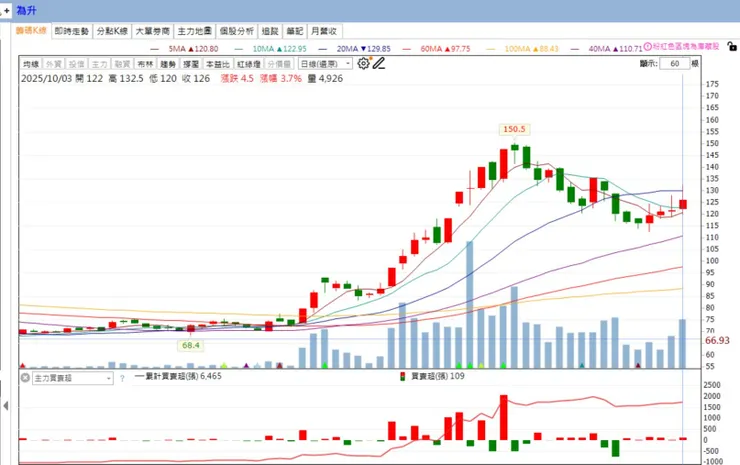Click the plus button beside 為升

(7, 10)
